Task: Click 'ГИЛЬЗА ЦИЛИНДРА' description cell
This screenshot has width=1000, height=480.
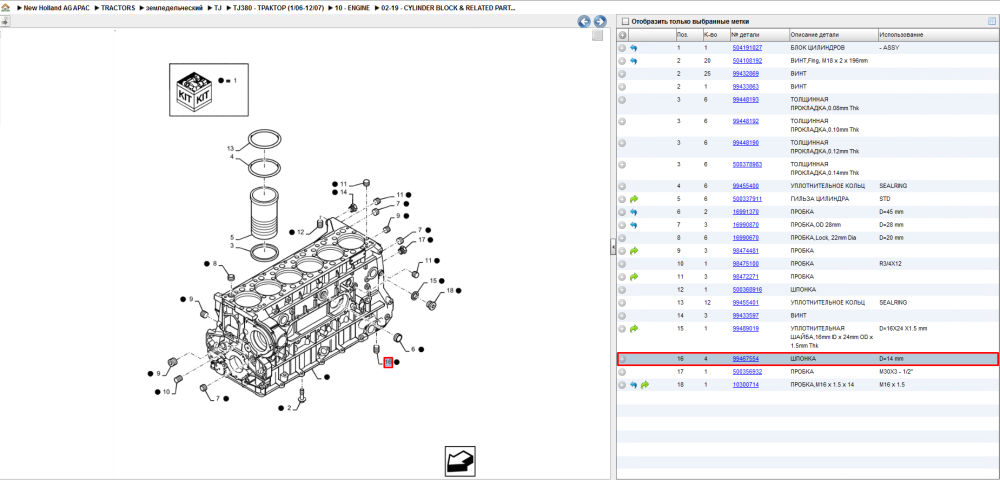Action: pyautogui.click(x=820, y=199)
